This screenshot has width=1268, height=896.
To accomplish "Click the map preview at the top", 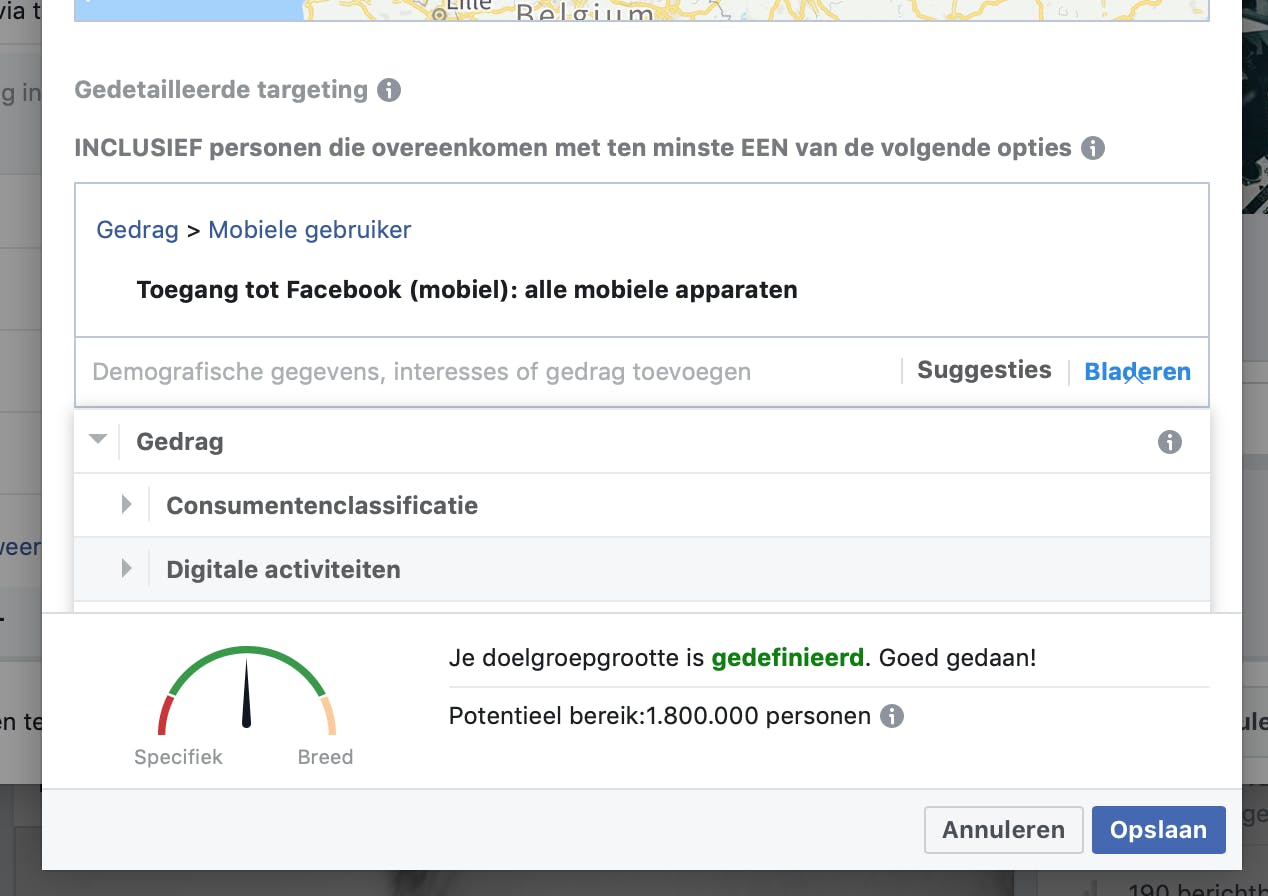I will click(x=641, y=10).
